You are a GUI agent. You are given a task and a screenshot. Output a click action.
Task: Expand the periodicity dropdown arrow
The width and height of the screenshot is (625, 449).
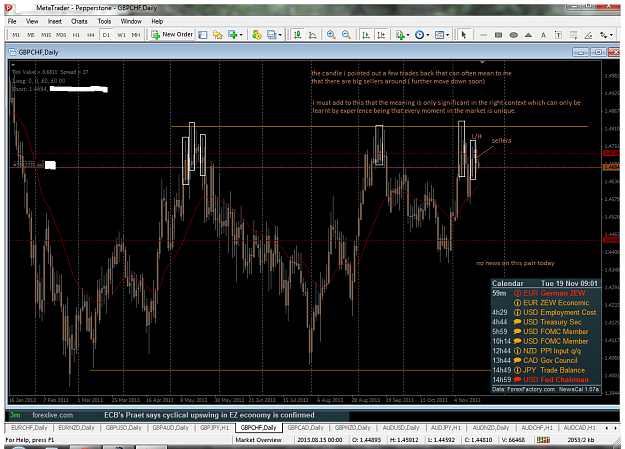(x=428, y=35)
